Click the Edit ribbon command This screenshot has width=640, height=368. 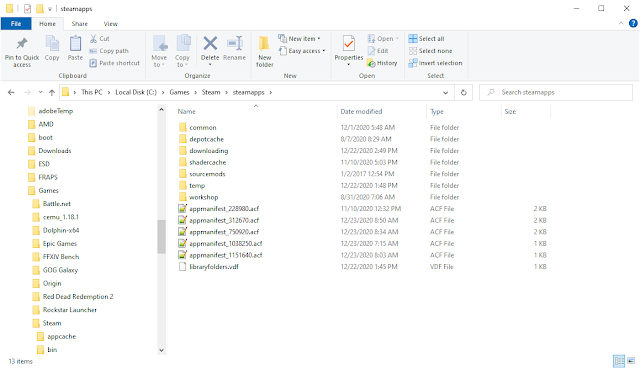378,51
